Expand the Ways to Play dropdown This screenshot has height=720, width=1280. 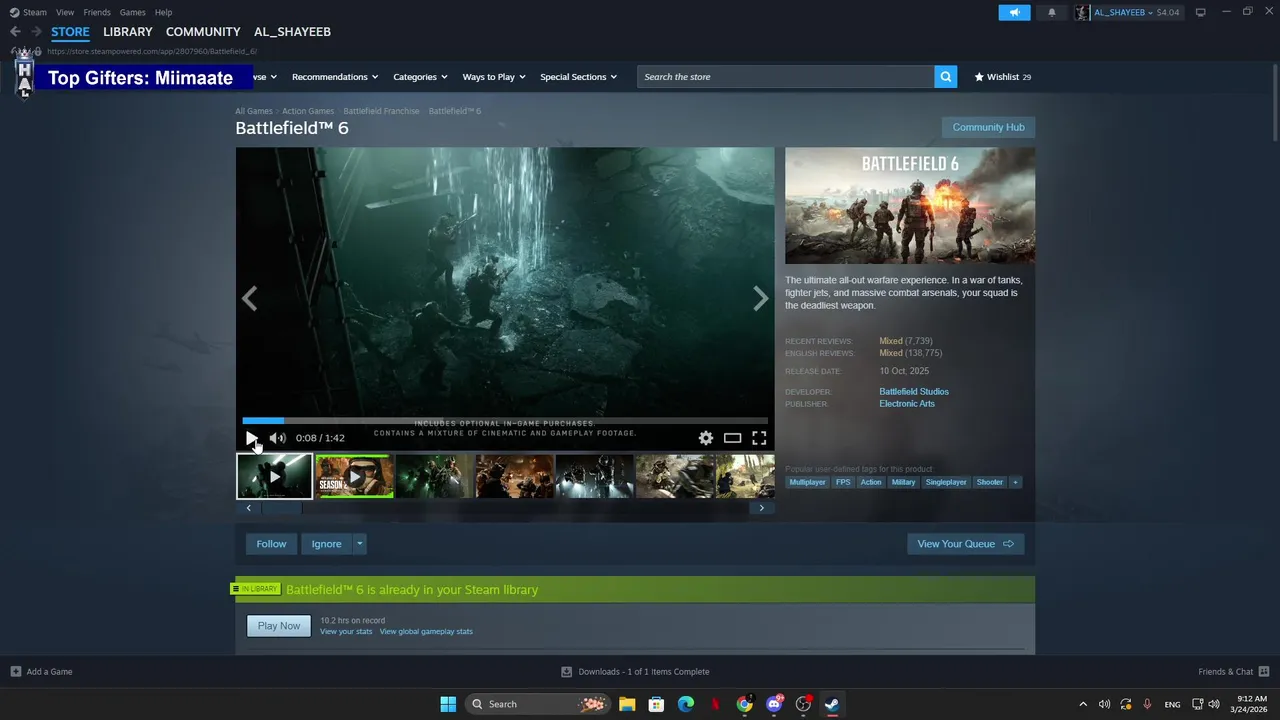click(494, 77)
